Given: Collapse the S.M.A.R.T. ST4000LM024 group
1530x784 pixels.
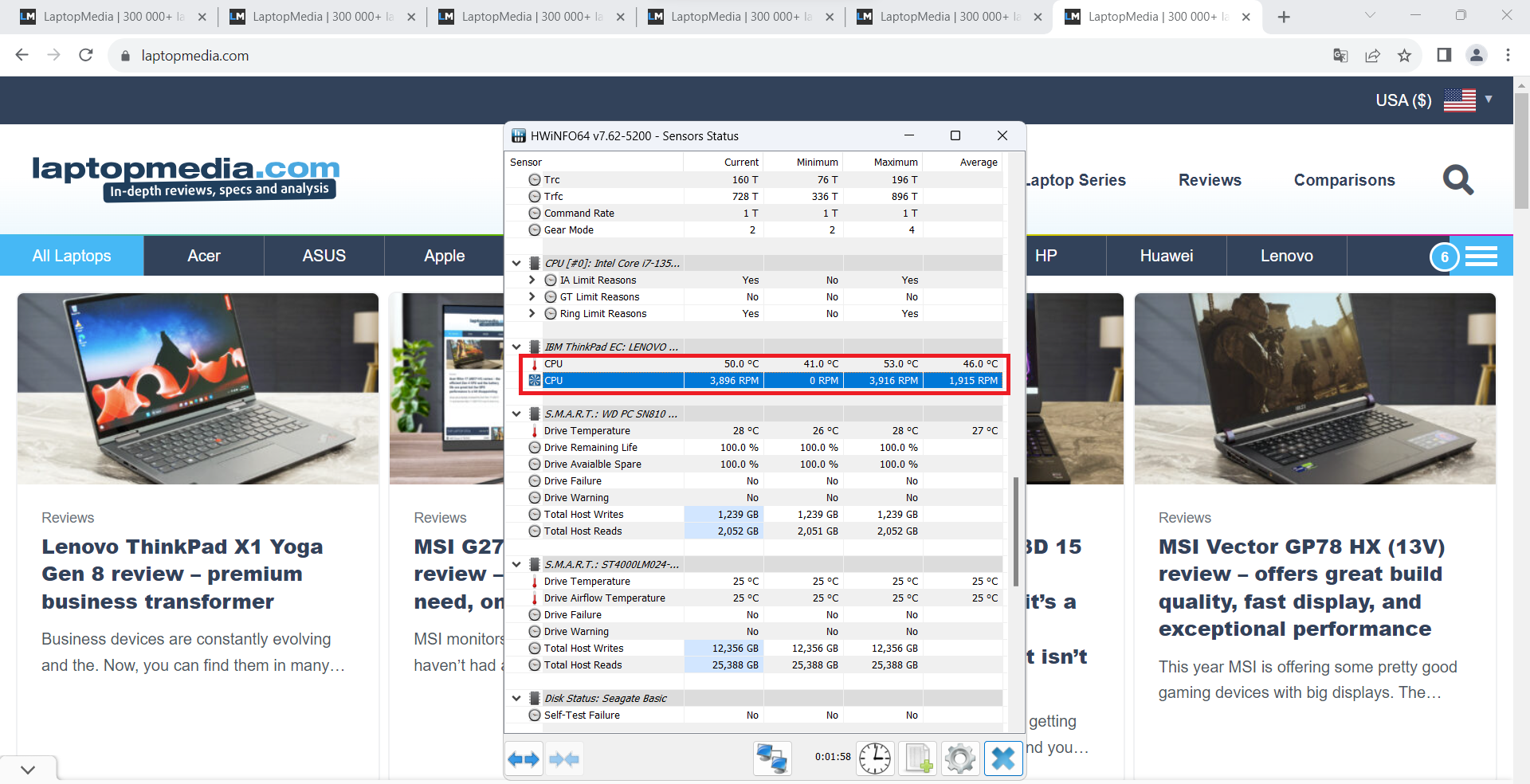Looking at the screenshot, I should [x=516, y=564].
